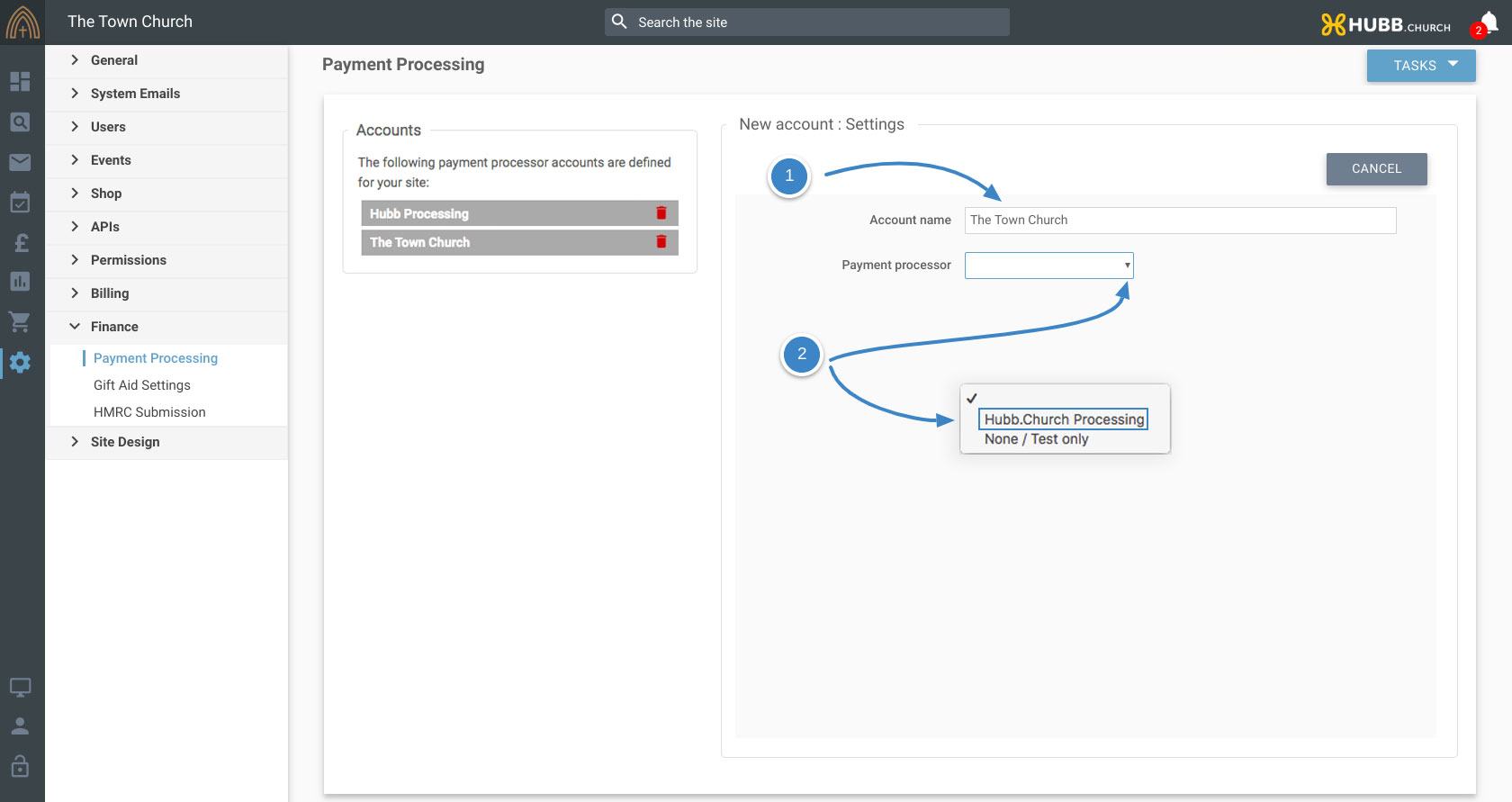Click into the Account name field
The height and width of the screenshot is (802, 1512).
(x=1180, y=221)
